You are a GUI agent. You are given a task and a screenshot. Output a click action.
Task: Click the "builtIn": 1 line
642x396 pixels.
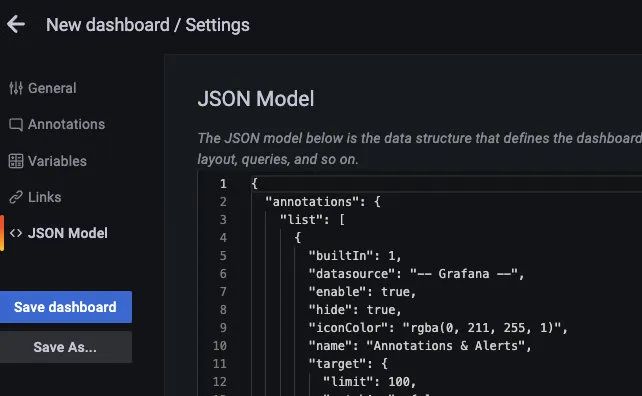coord(355,256)
